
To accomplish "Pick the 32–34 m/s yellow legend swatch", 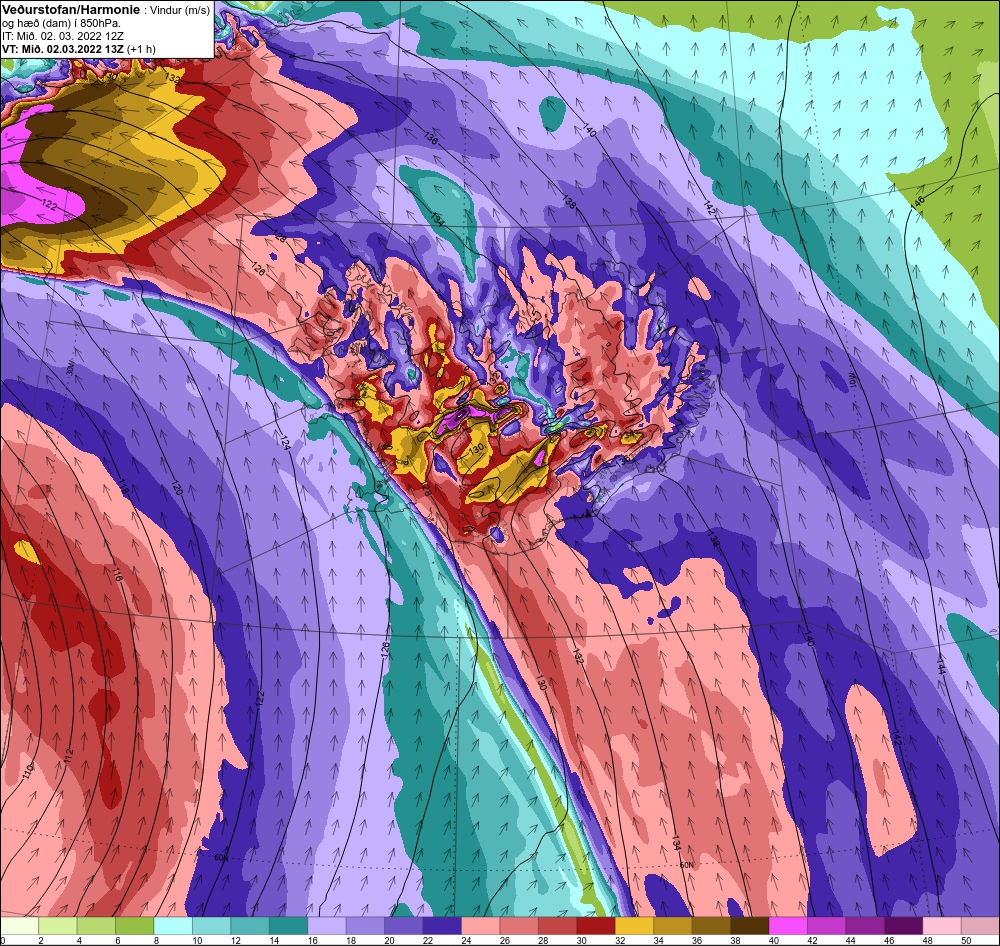I will (x=634, y=926).
